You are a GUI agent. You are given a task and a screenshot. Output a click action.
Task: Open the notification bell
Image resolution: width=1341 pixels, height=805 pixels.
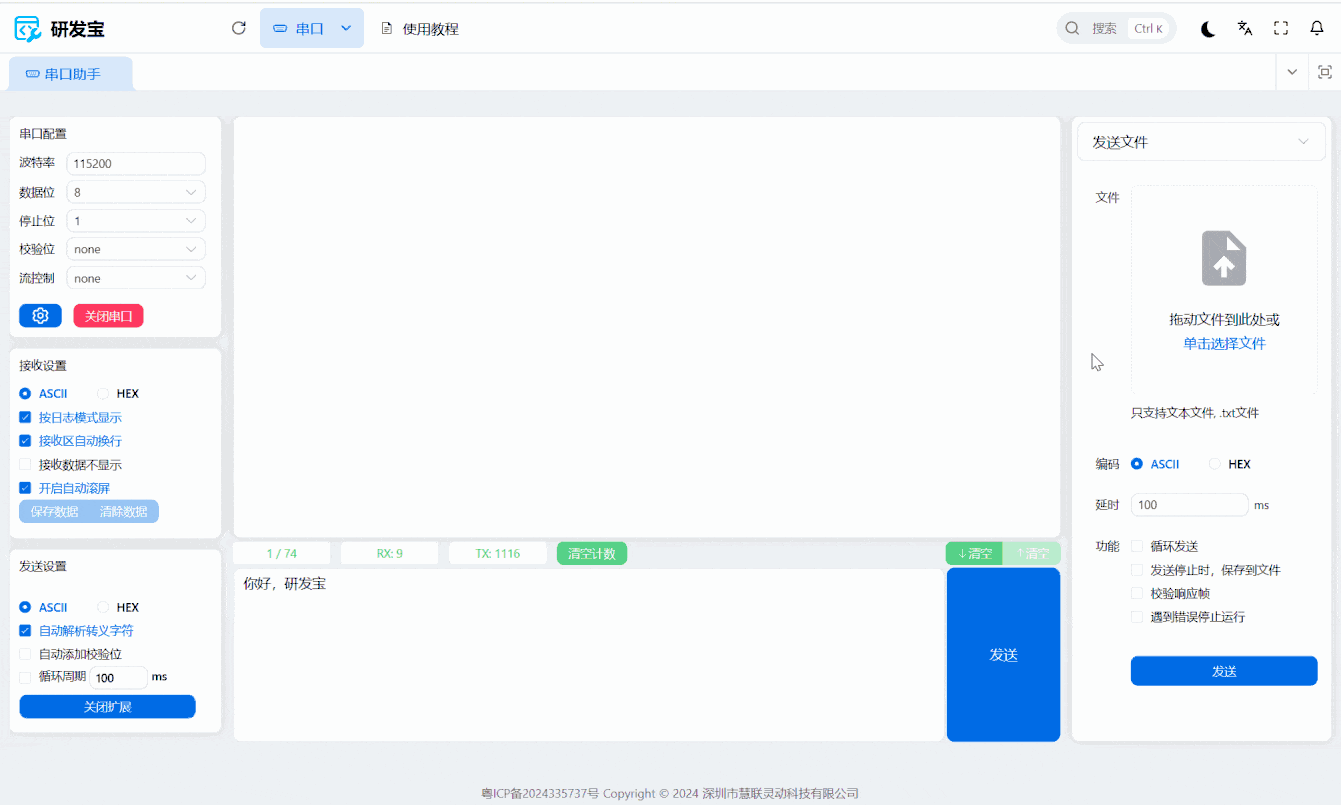(1317, 29)
